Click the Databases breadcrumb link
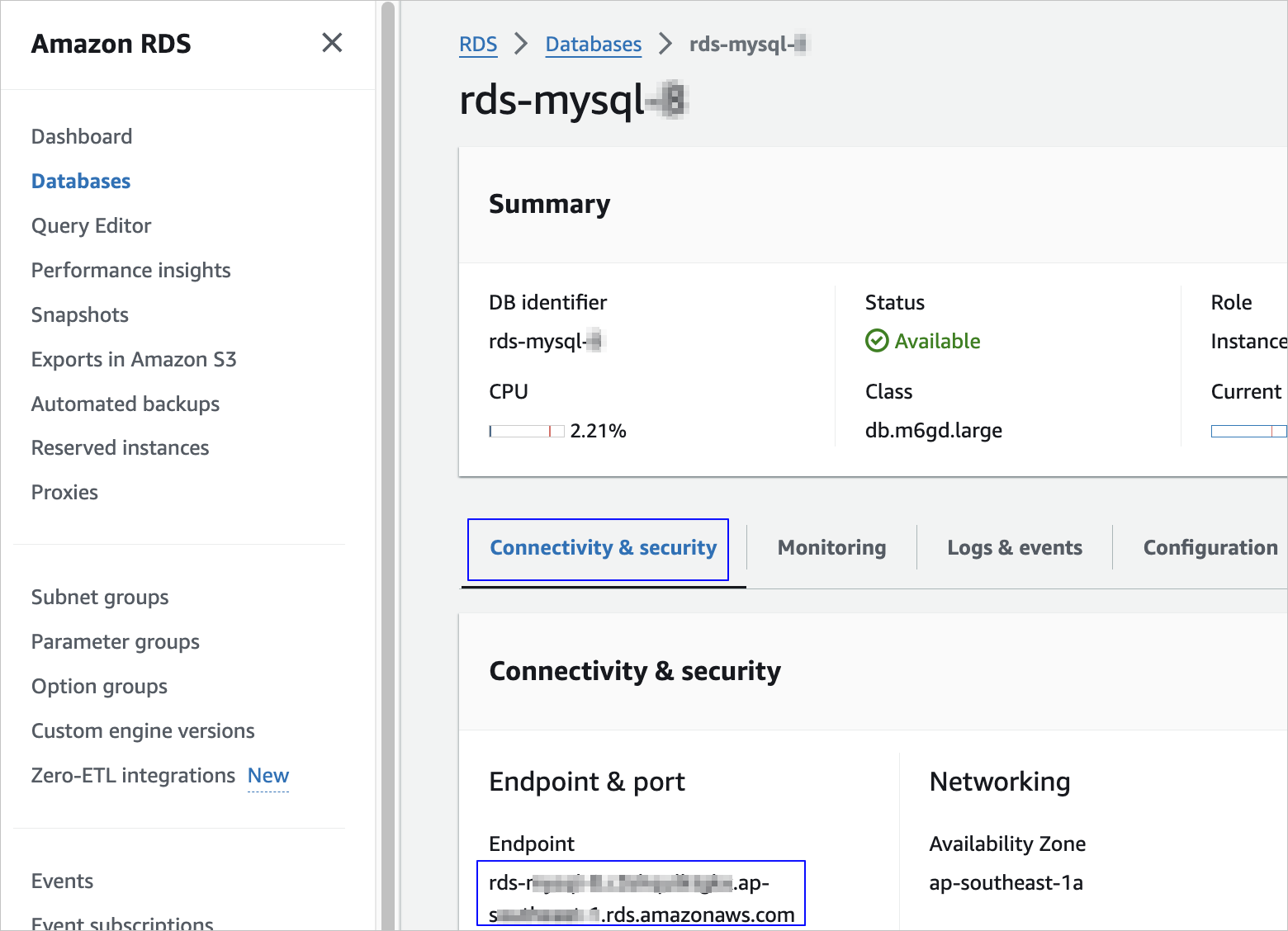Screen dimensions: 1288x931 click(594, 44)
